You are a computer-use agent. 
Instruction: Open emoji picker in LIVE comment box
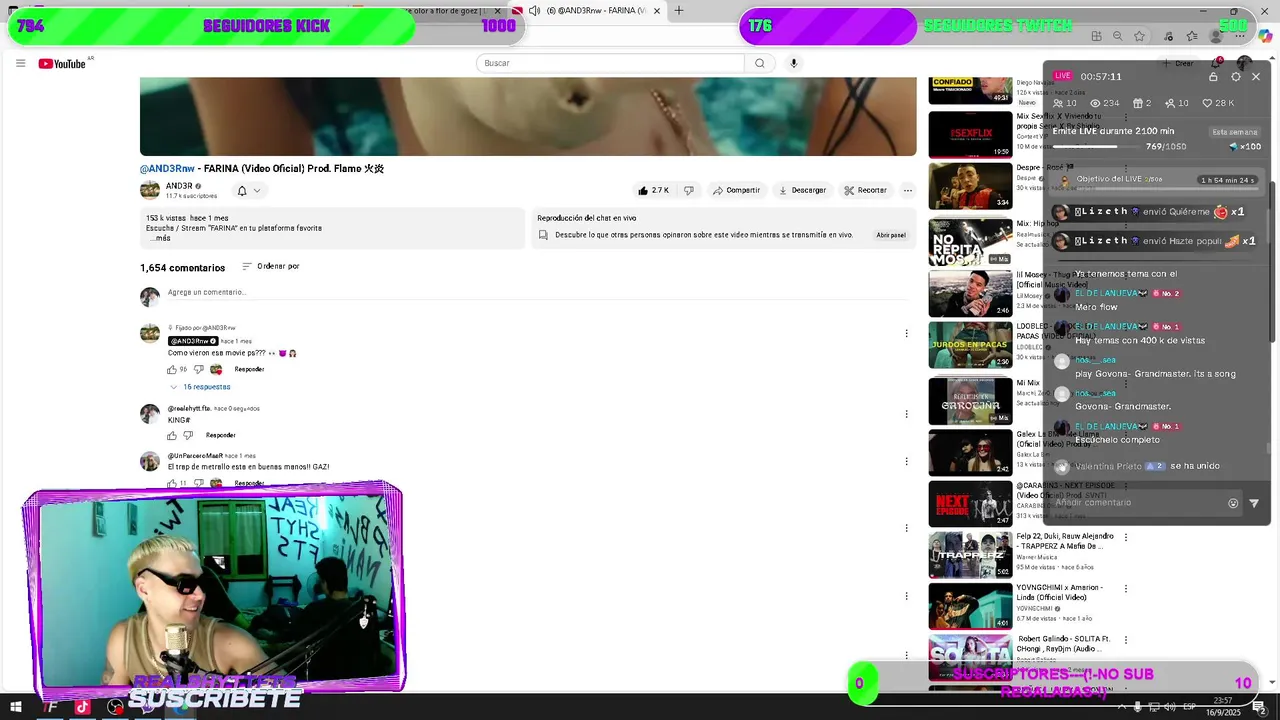pos(1233,503)
